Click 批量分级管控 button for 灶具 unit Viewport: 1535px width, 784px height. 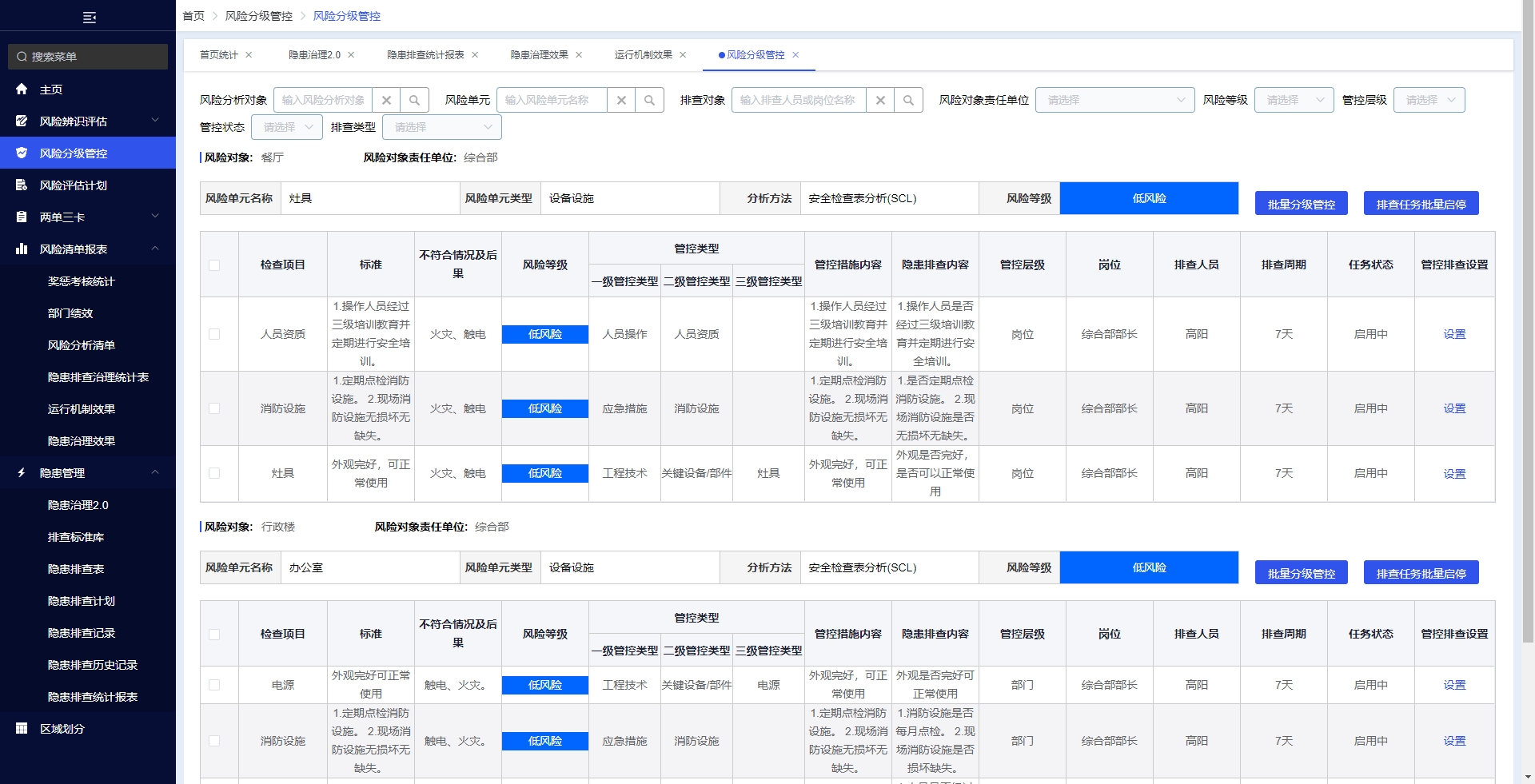[x=1301, y=204]
